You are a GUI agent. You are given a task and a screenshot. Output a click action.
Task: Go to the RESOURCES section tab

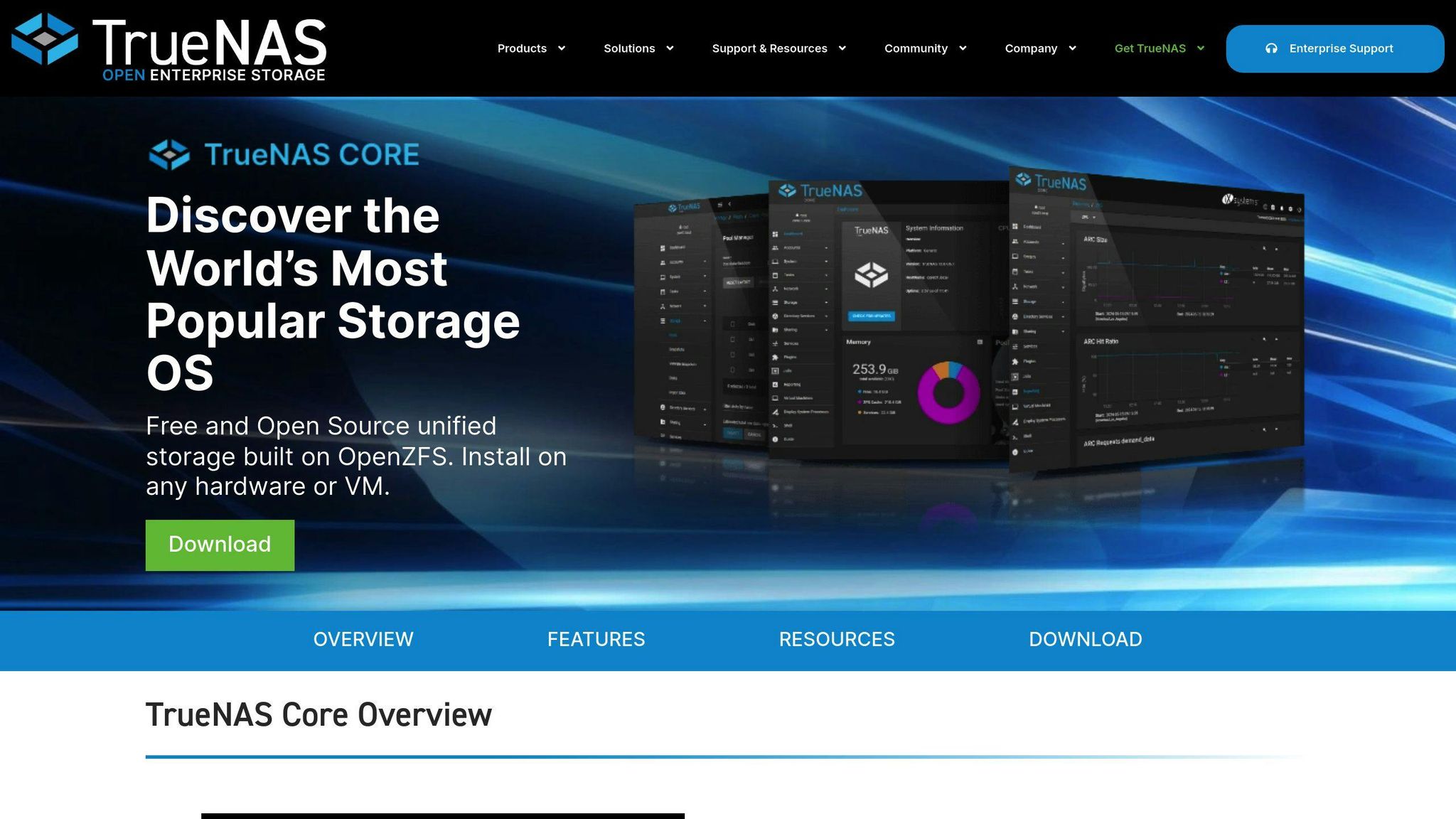(837, 639)
